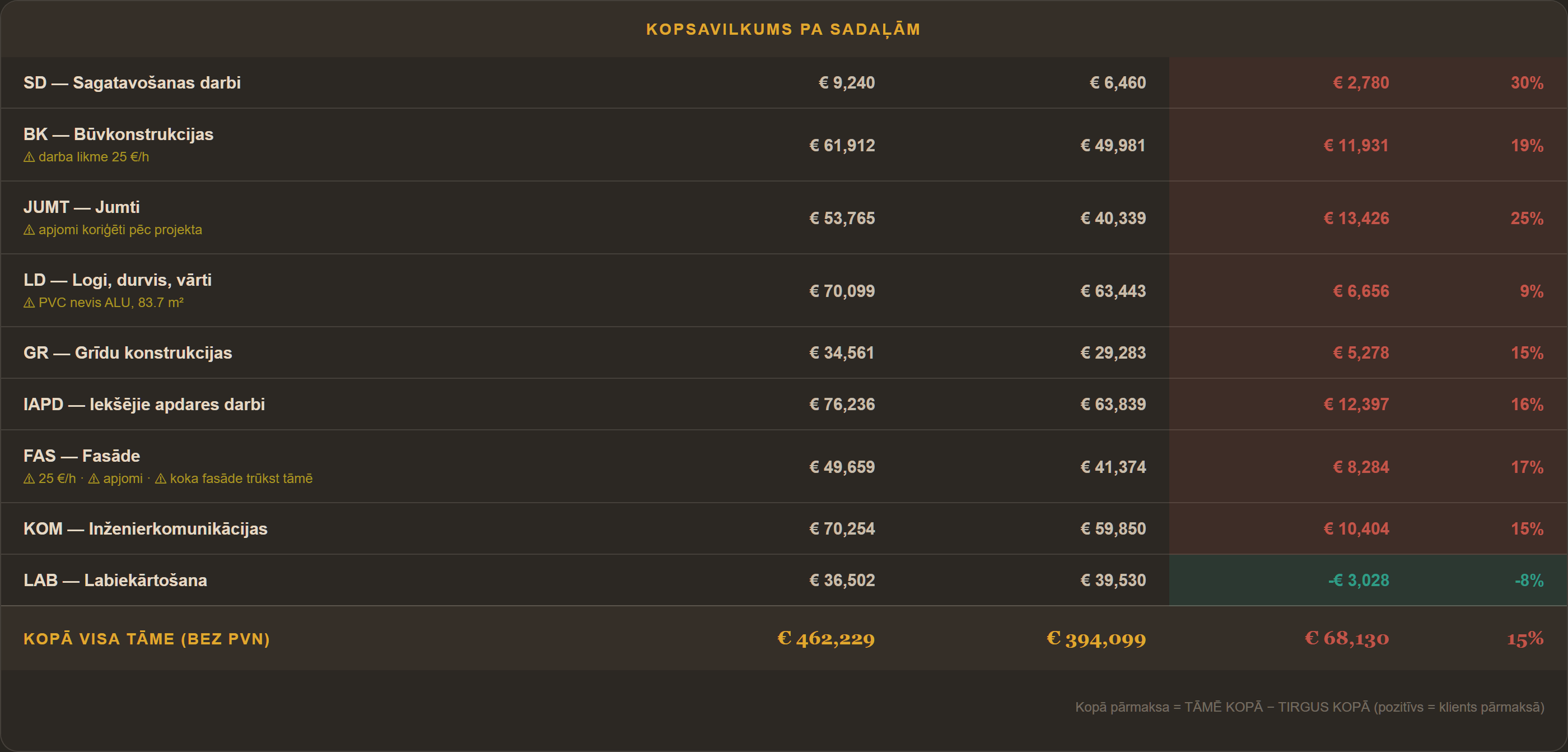Click the warning icon before PVC nevis ALU

click(29, 303)
